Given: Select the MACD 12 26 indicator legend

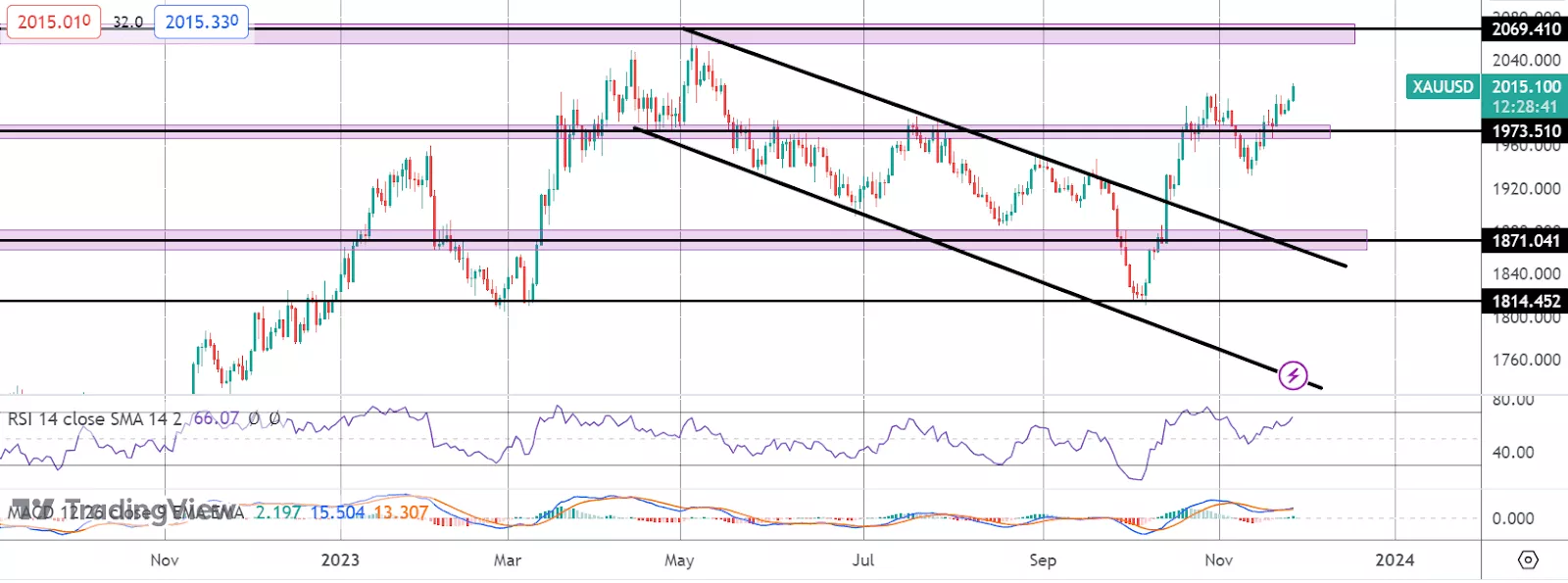Looking at the screenshot, I should [x=125, y=511].
